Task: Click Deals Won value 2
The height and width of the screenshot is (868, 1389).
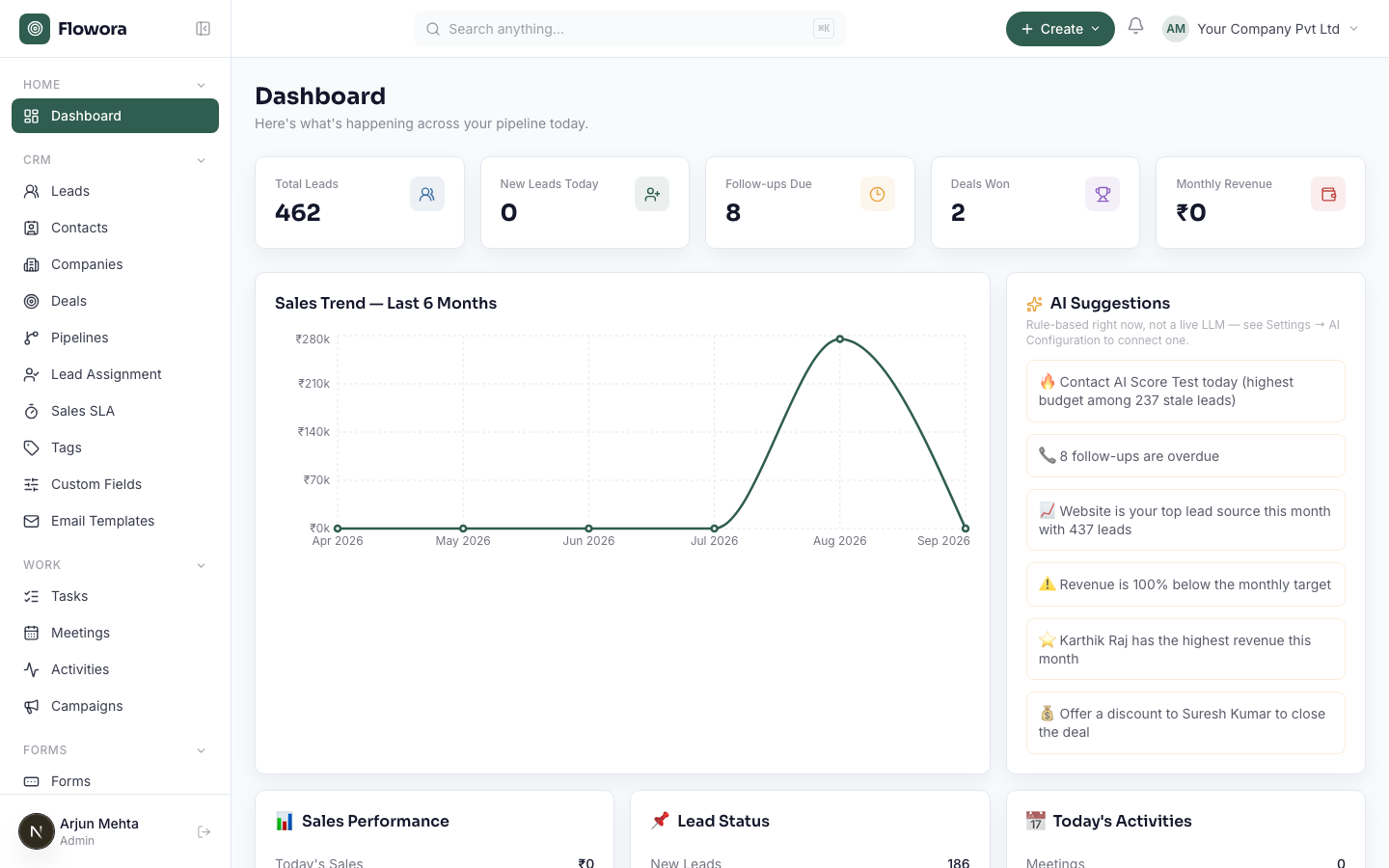Action: pos(958,213)
